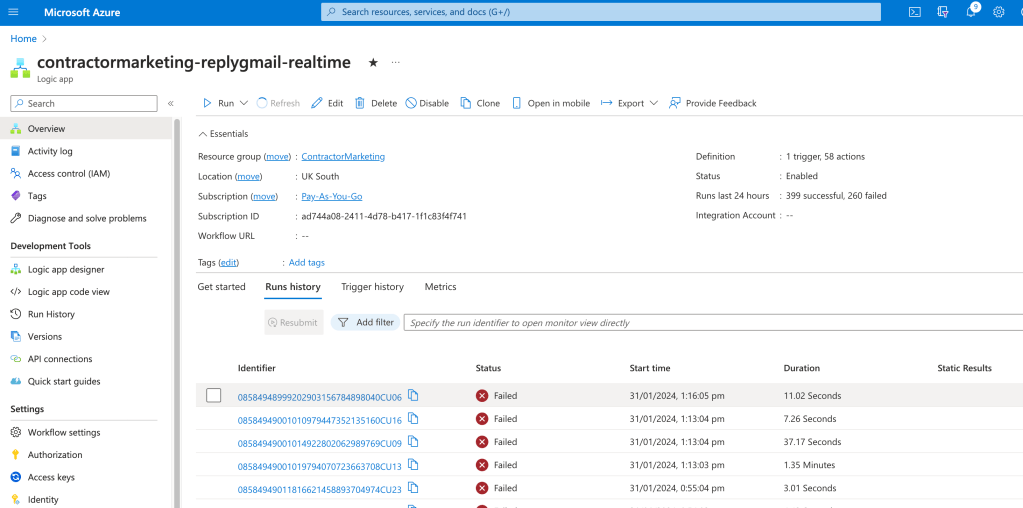Click the Home breadcrumb link
Screen dimensions: 1023x508
[23, 38]
